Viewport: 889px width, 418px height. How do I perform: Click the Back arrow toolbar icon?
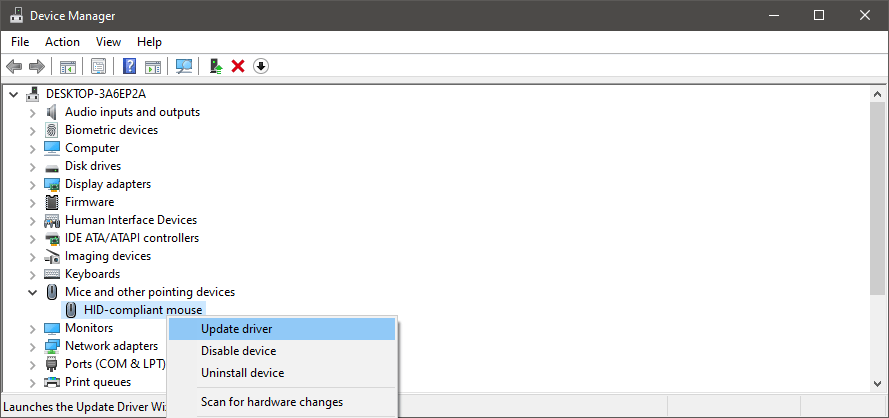[14, 67]
